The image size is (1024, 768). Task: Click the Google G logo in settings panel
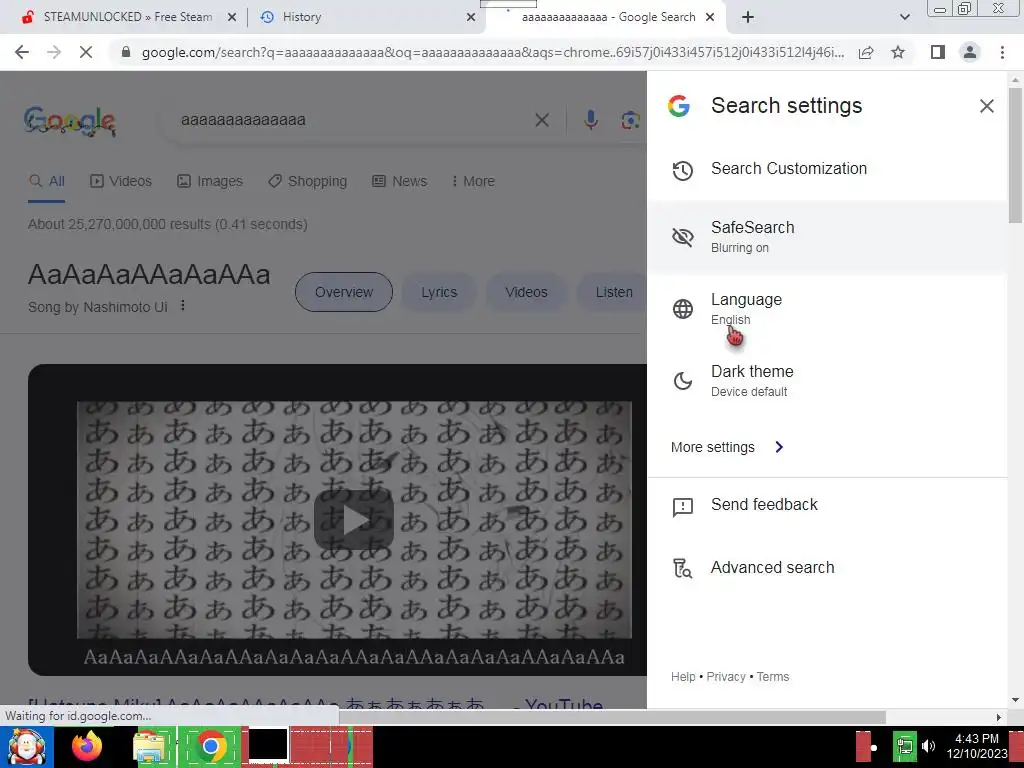679,106
